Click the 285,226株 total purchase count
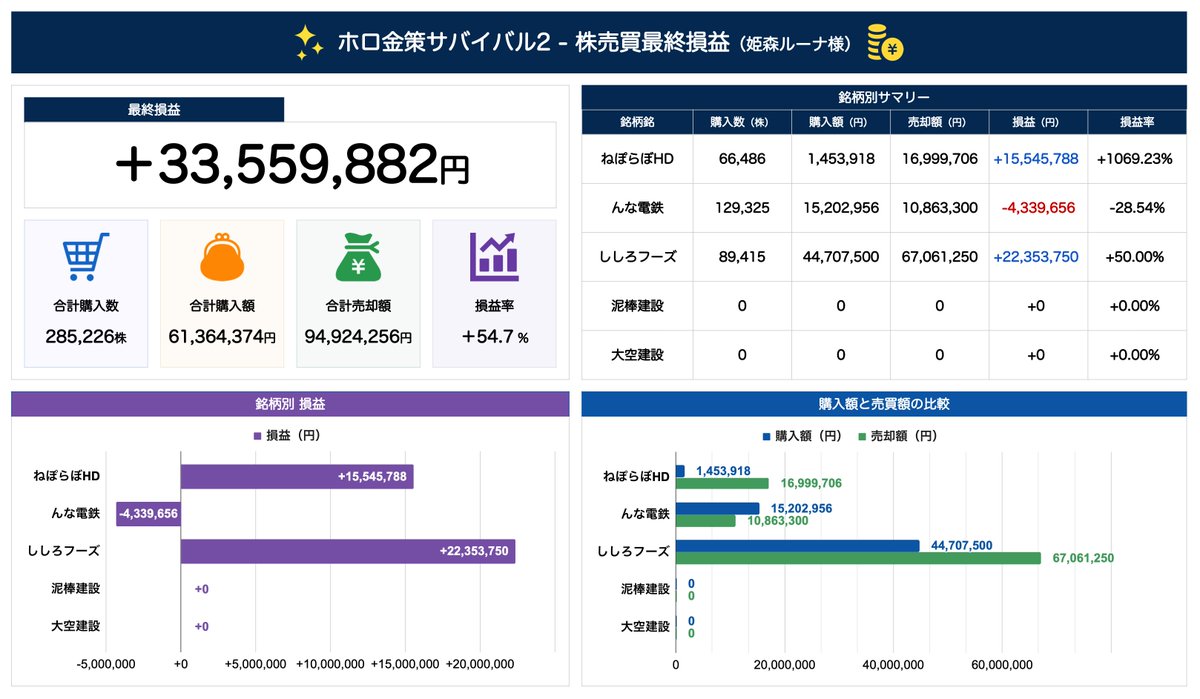Screen dimensions: 1200x699 point(86,337)
